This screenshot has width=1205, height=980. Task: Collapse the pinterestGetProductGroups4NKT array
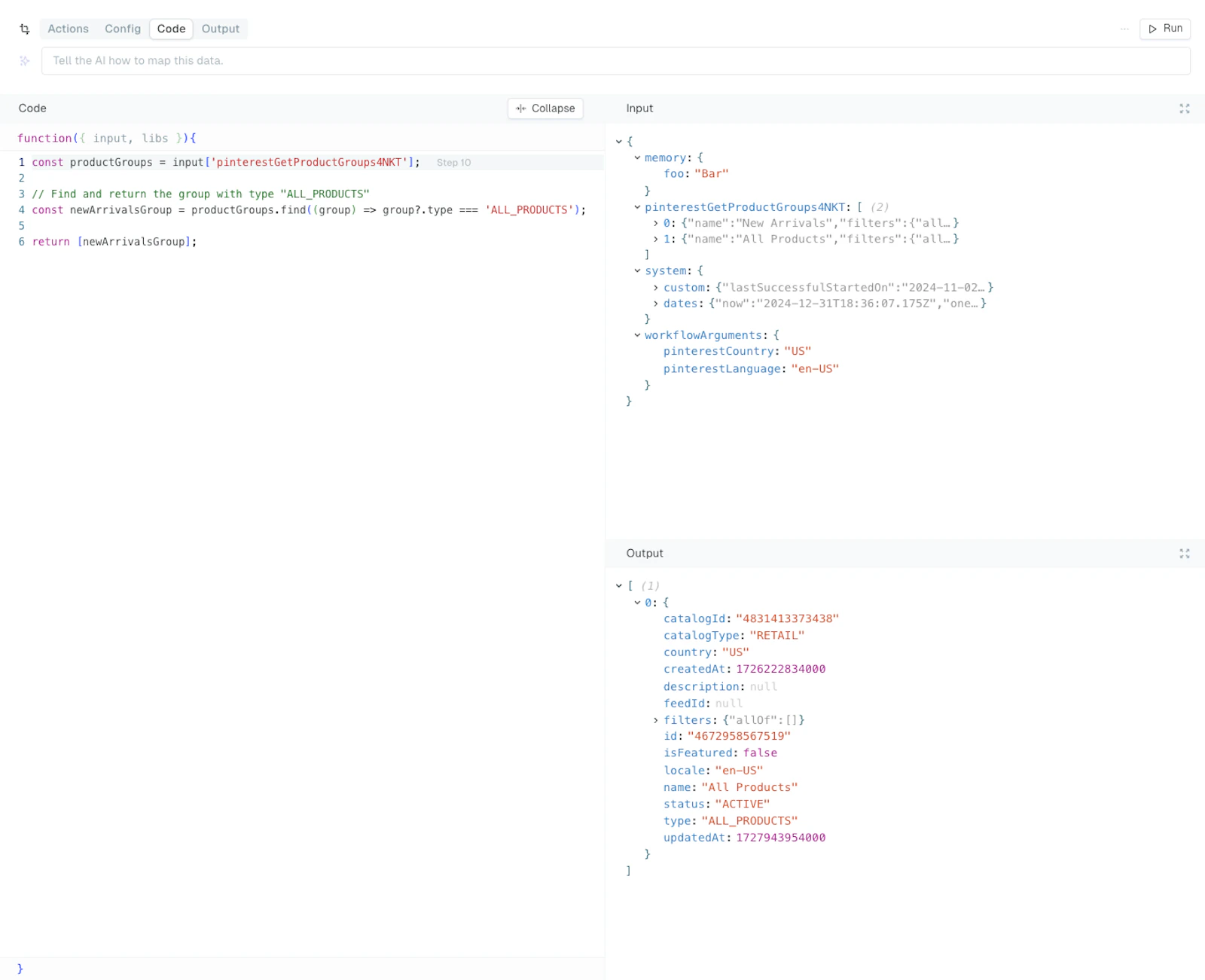(637, 207)
